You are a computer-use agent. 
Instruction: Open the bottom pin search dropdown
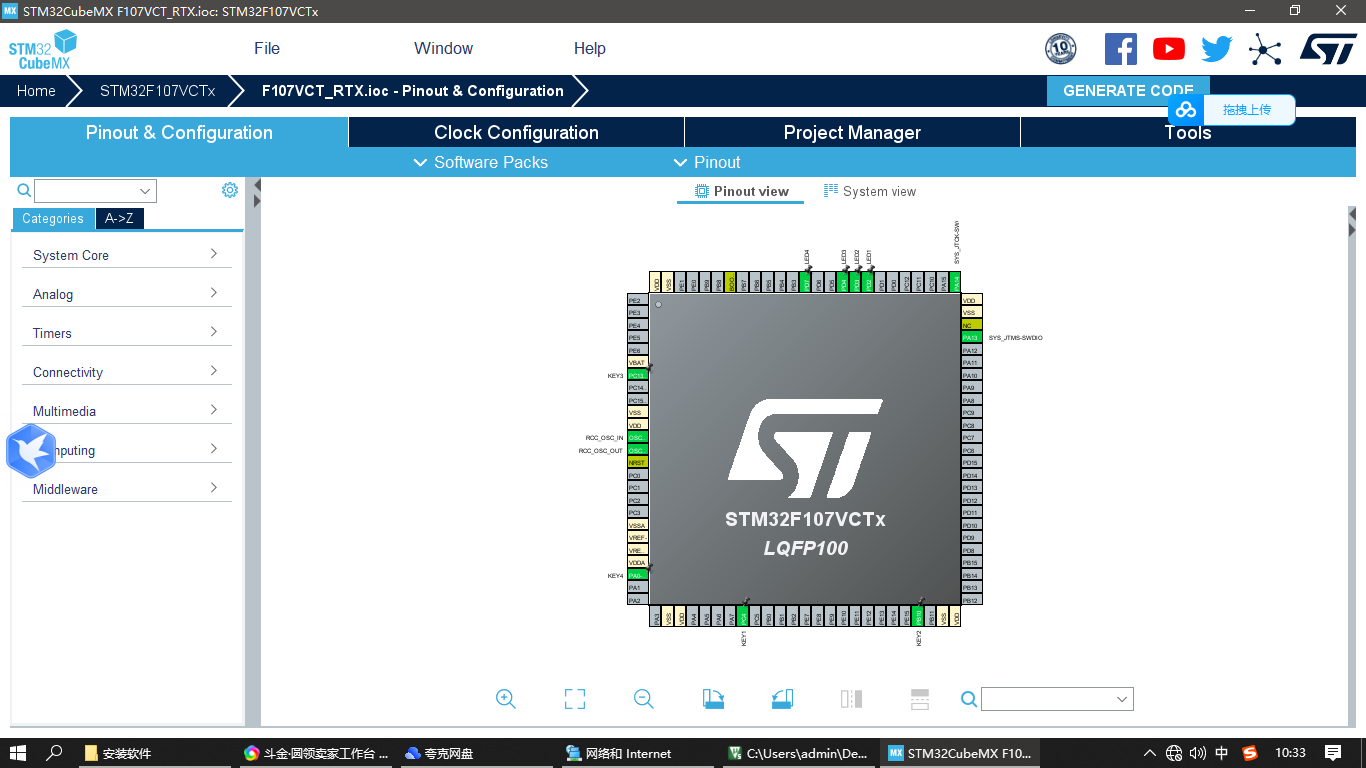[1057, 699]
